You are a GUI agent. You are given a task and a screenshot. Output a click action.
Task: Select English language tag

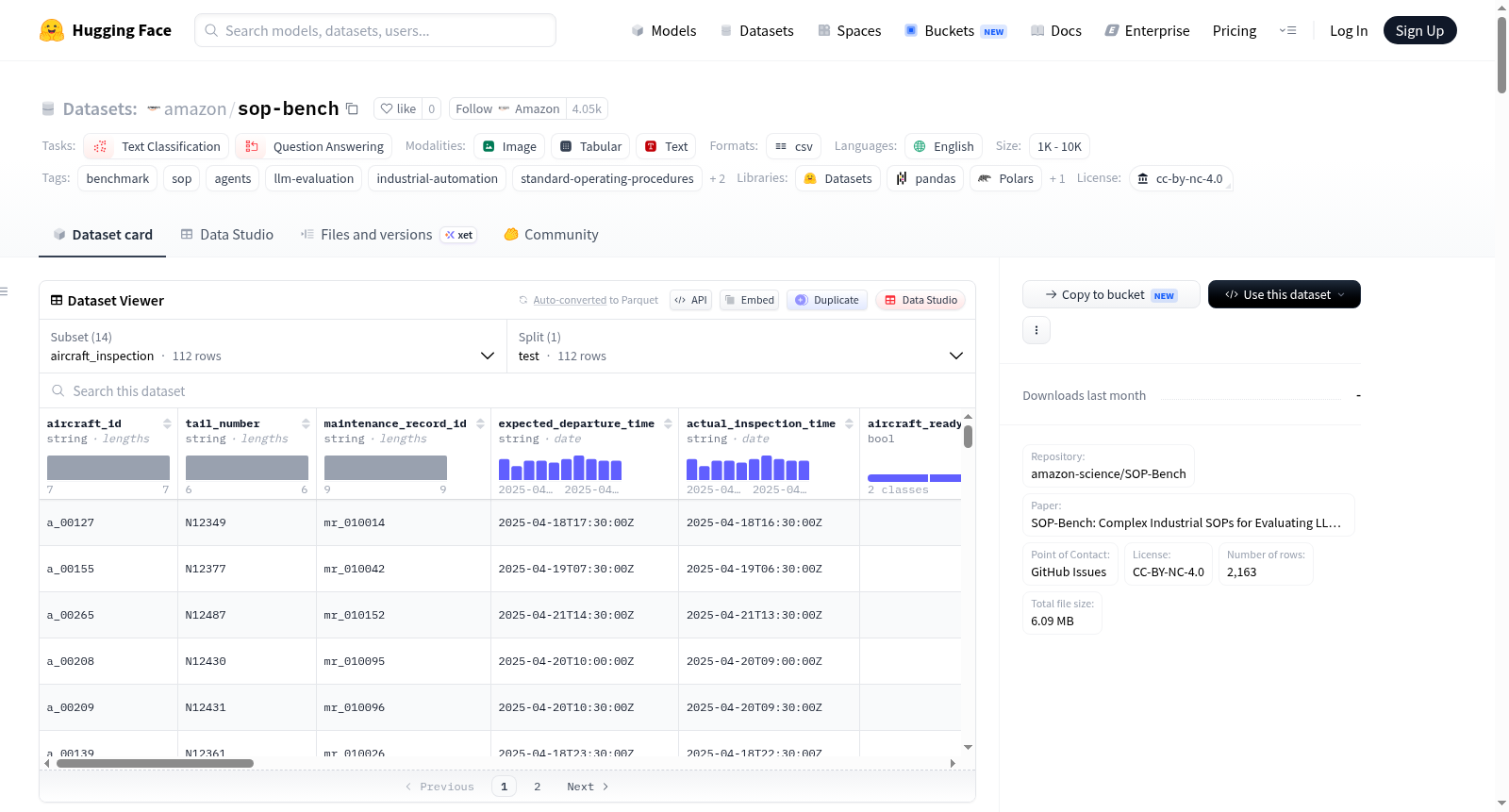click(x=943, y=146)
